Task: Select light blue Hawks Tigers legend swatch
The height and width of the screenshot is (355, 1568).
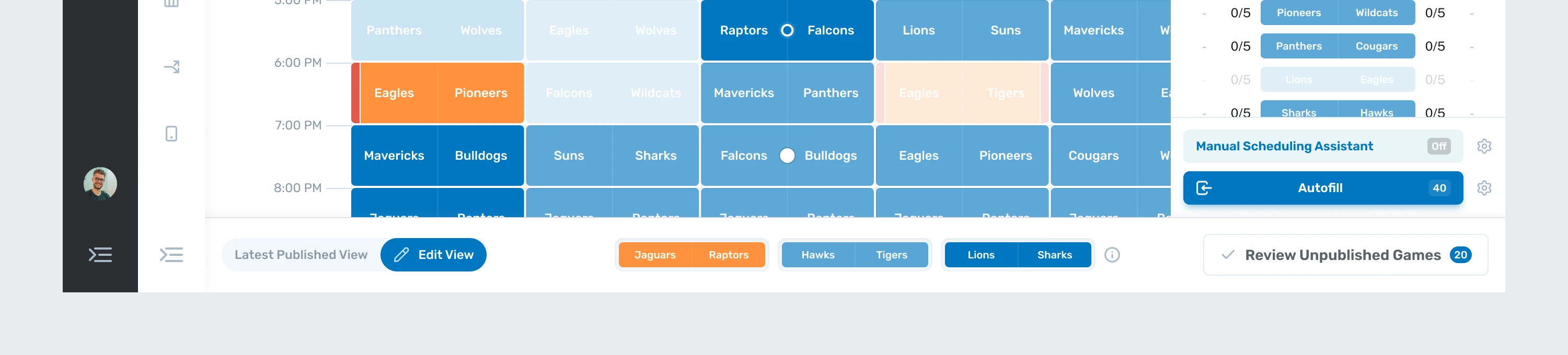Action: click(855, 255)
